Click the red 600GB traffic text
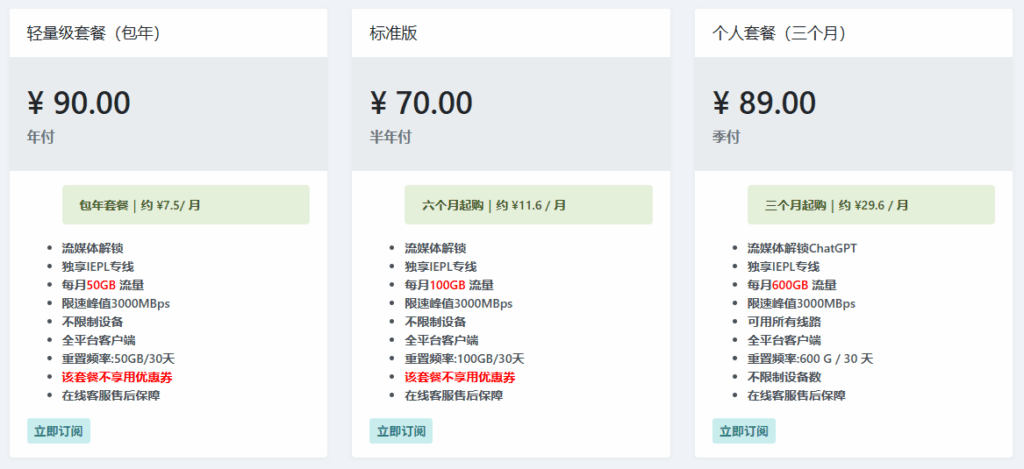 [790, 285]
